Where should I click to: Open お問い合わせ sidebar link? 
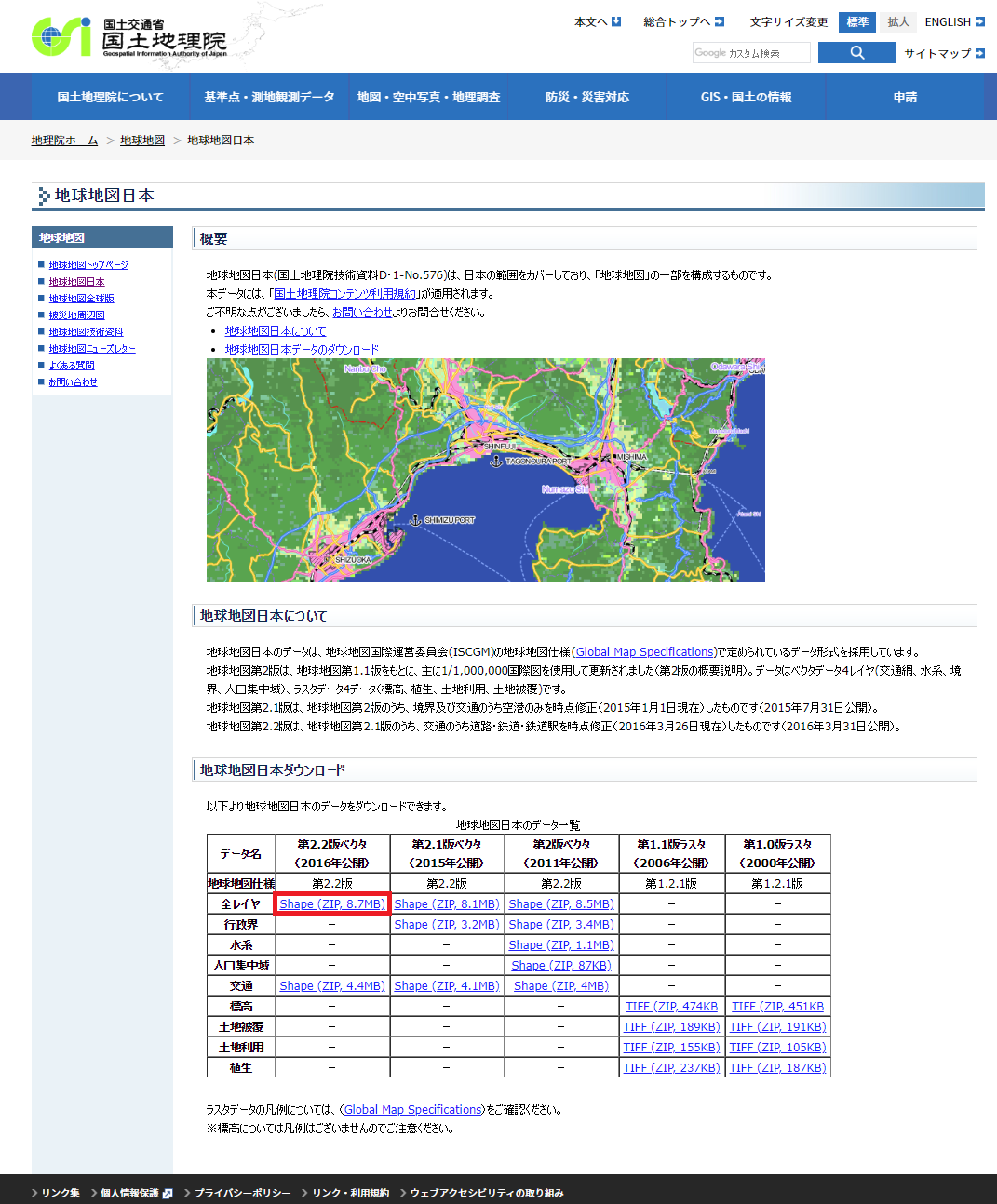(x=73, y=382)
